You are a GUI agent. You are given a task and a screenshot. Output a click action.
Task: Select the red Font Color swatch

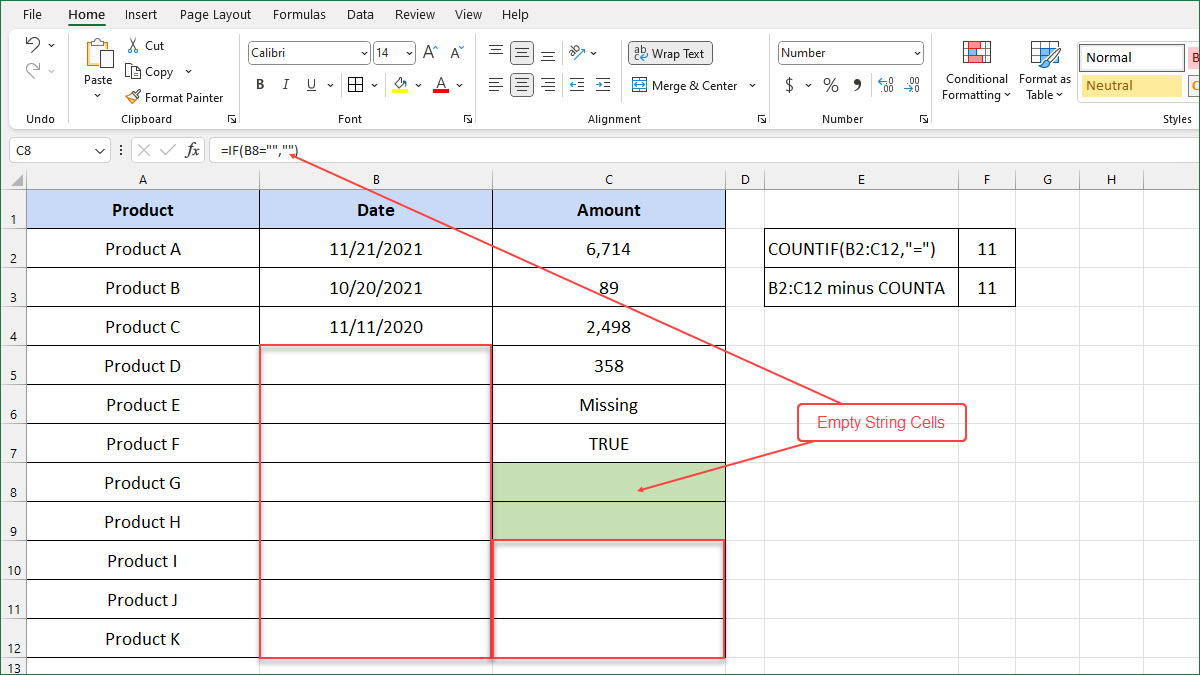click(x=440, y=85)
